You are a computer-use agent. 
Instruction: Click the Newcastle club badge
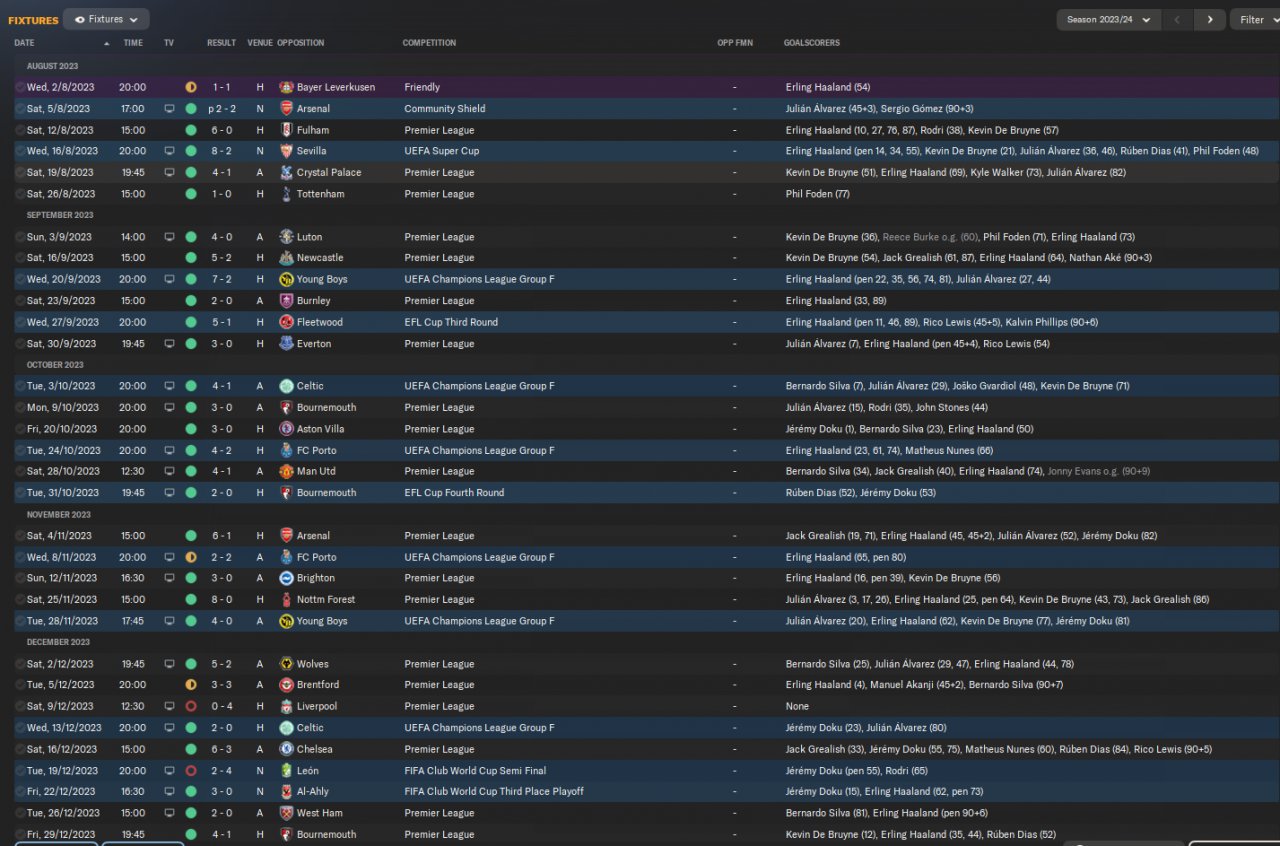tap(286, 258)
